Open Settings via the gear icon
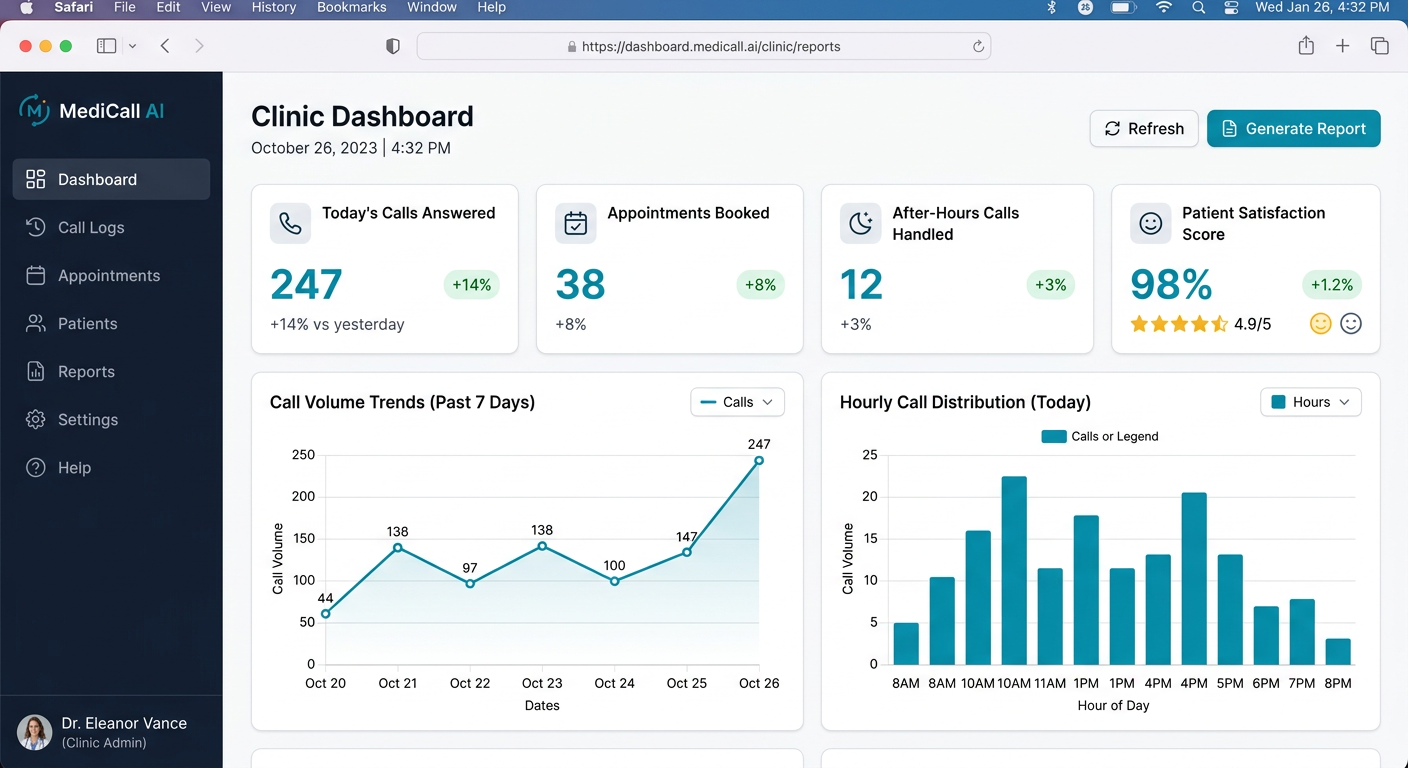This screenshot has width=1408, height=768. point(35,419)
